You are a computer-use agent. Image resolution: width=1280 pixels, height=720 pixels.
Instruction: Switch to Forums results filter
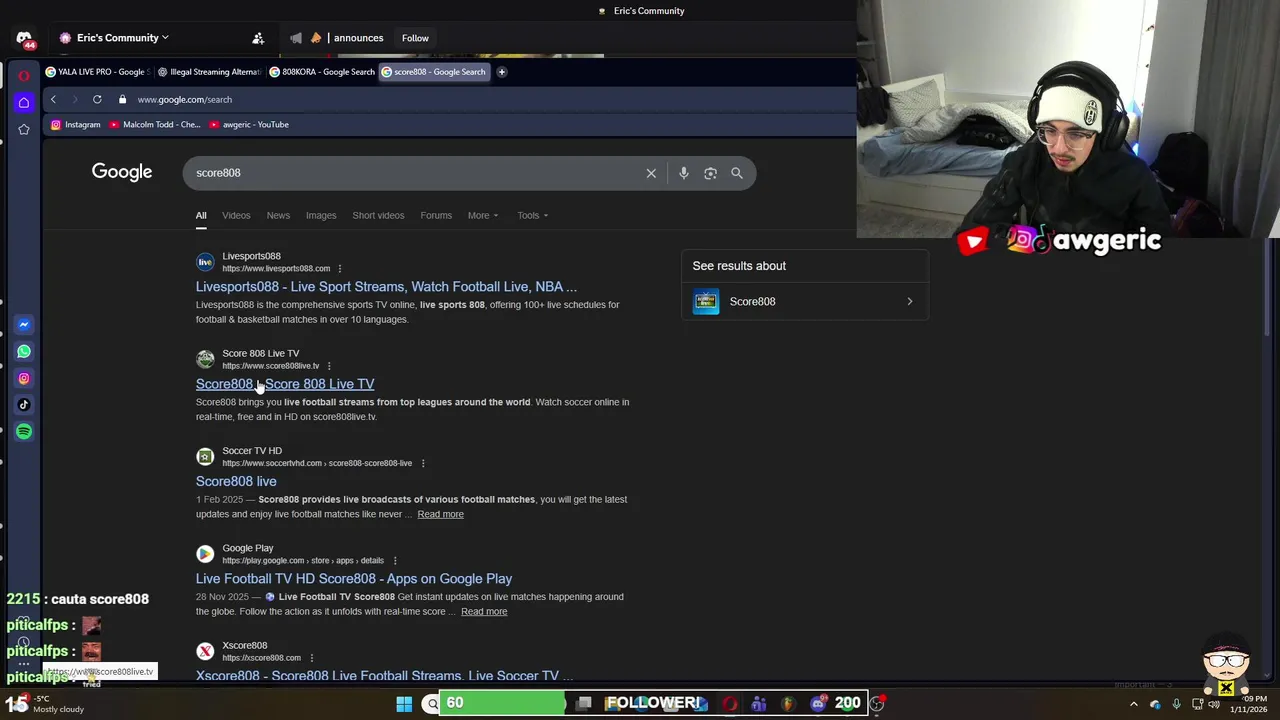point(436,215)
